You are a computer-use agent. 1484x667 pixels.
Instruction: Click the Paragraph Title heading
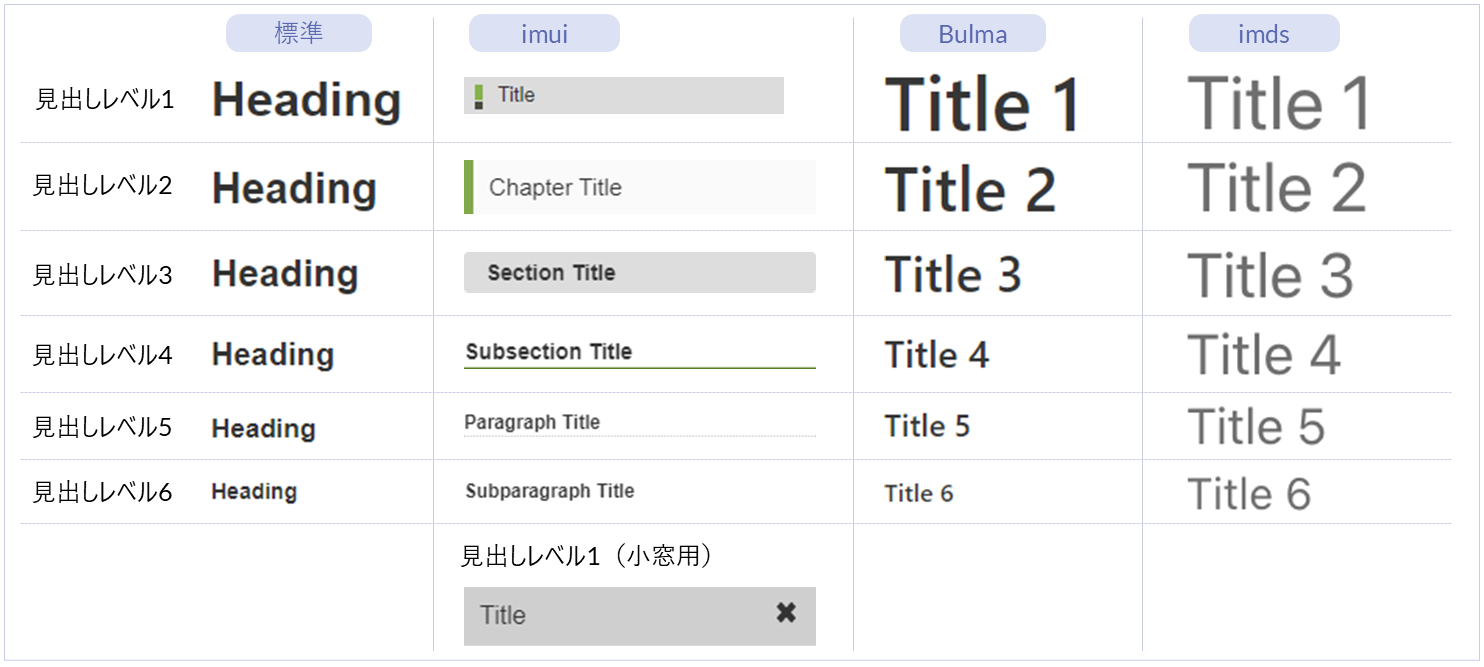532,422
